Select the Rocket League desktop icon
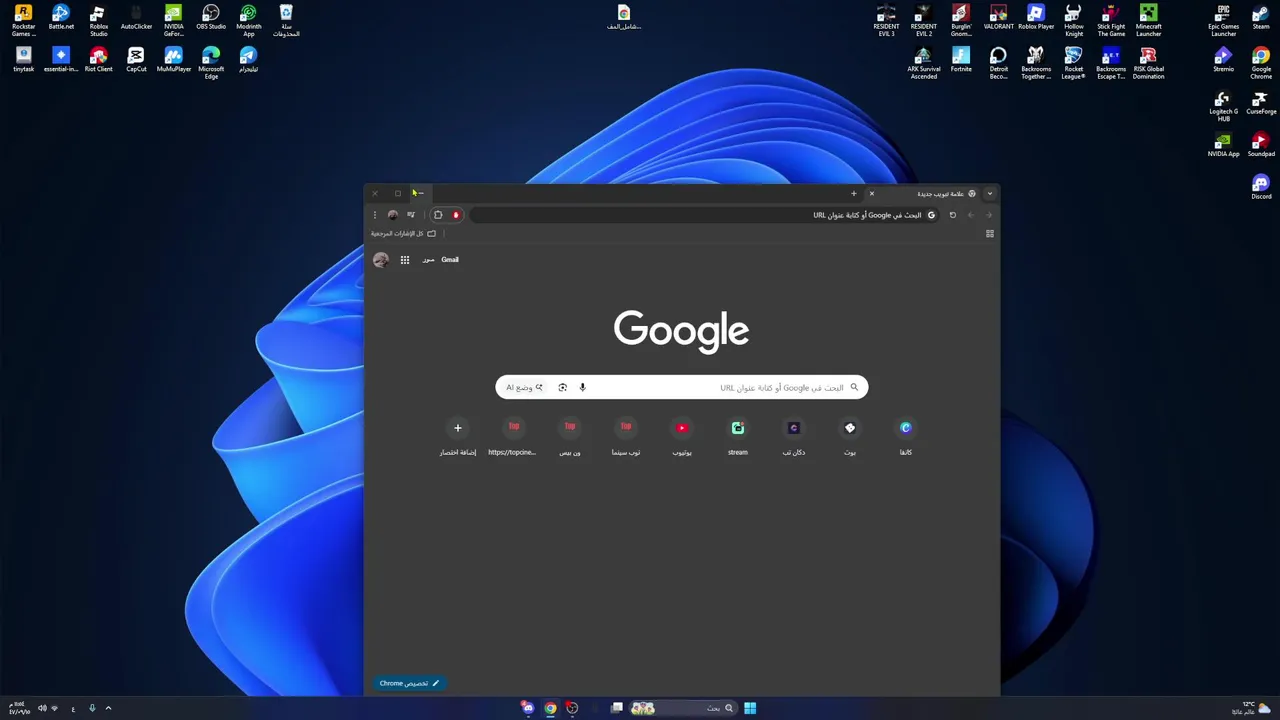The image size is (1280, 720). click(x=1073, y=62)
